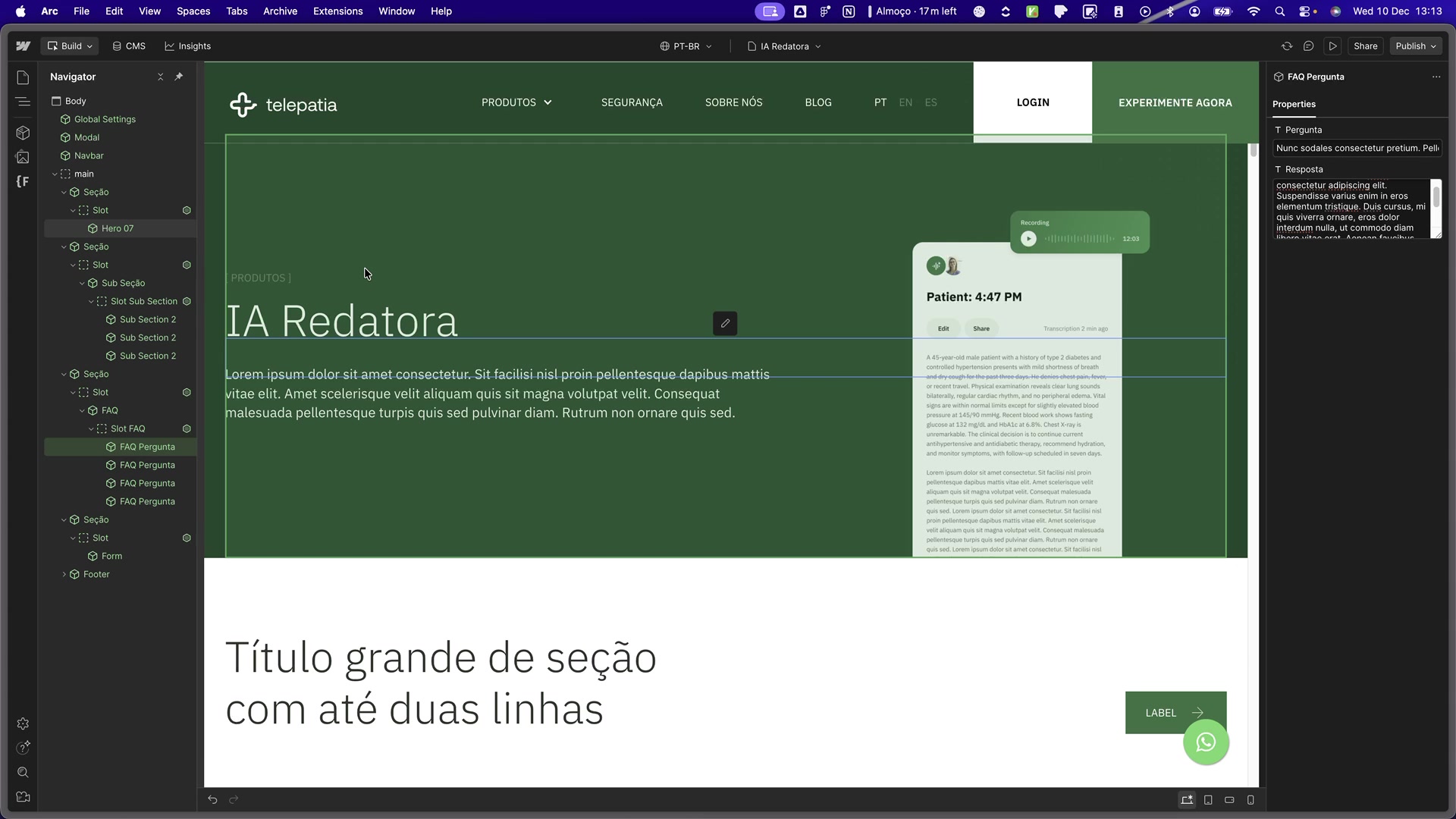Image resolution: width=1456 pixels, height=819 pixels.
Task: Open the SOBRE NÓS nav link
Action: point(733,102)
